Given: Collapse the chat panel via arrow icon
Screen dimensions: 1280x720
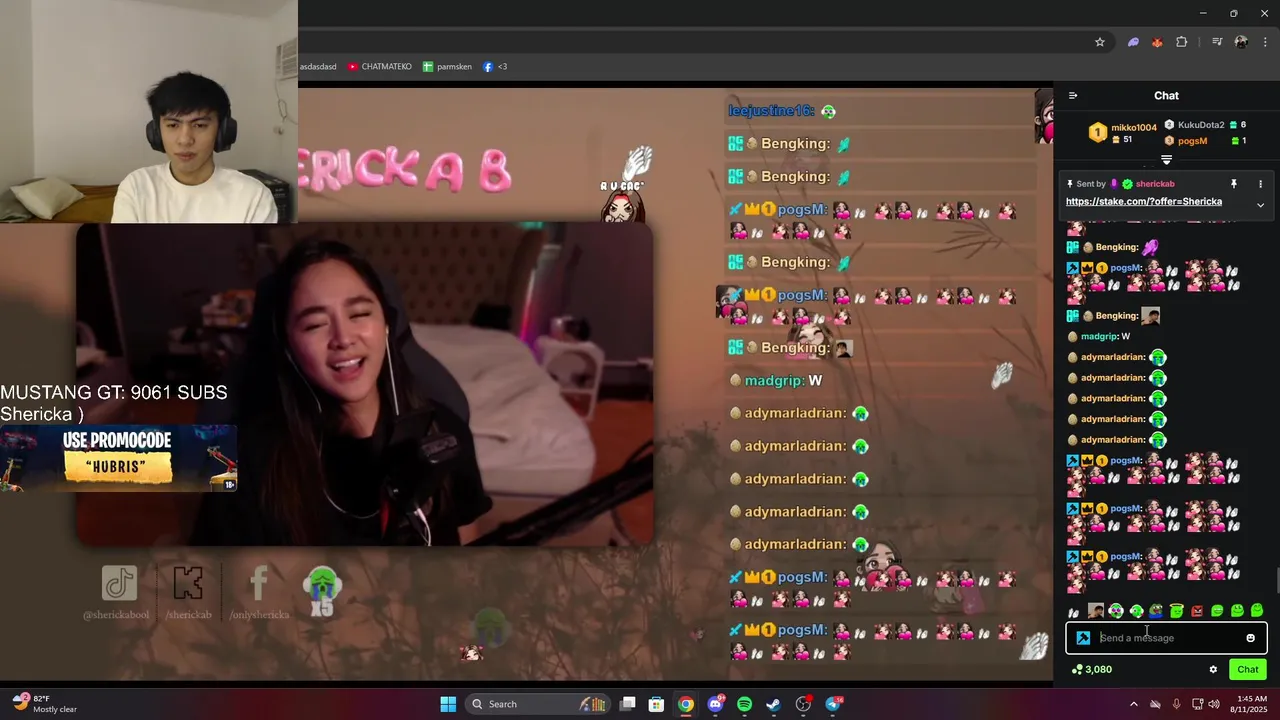Looking at the screenshot, I should click(1073, 96).
